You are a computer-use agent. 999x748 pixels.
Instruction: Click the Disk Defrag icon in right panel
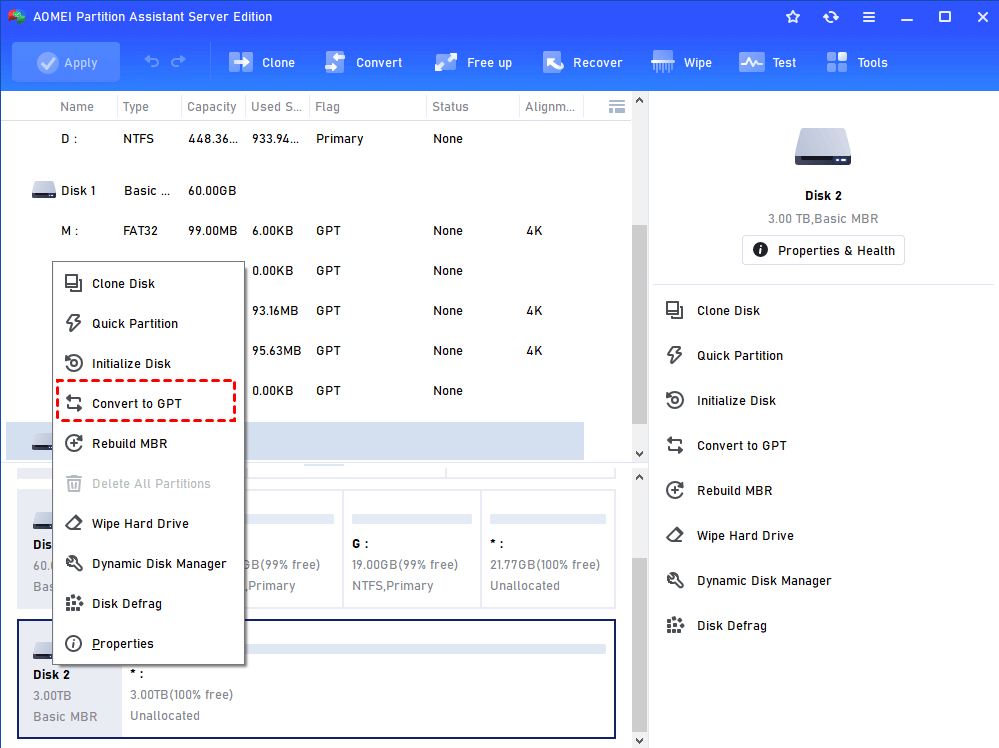click(675, 626)
